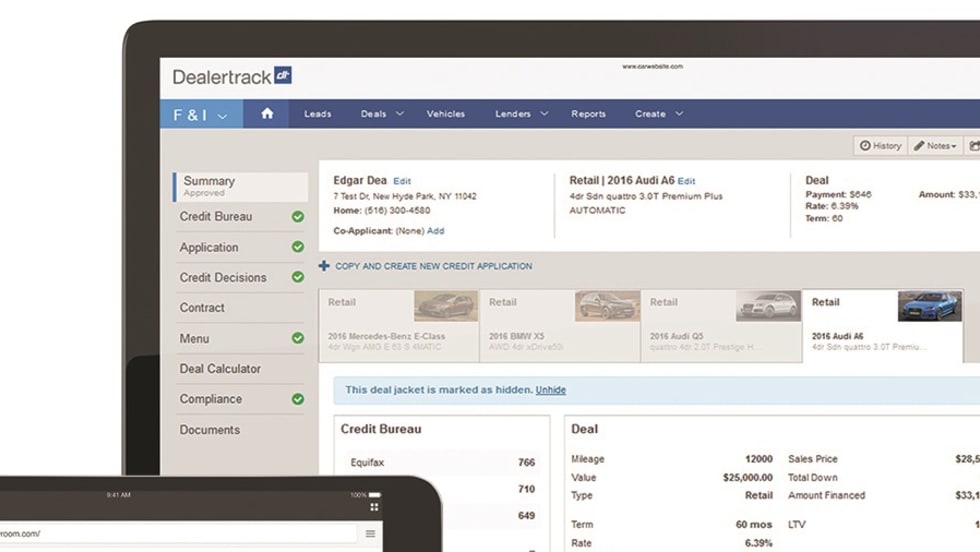Click the partially visible icon right of Notes

[x=974, y=146]
